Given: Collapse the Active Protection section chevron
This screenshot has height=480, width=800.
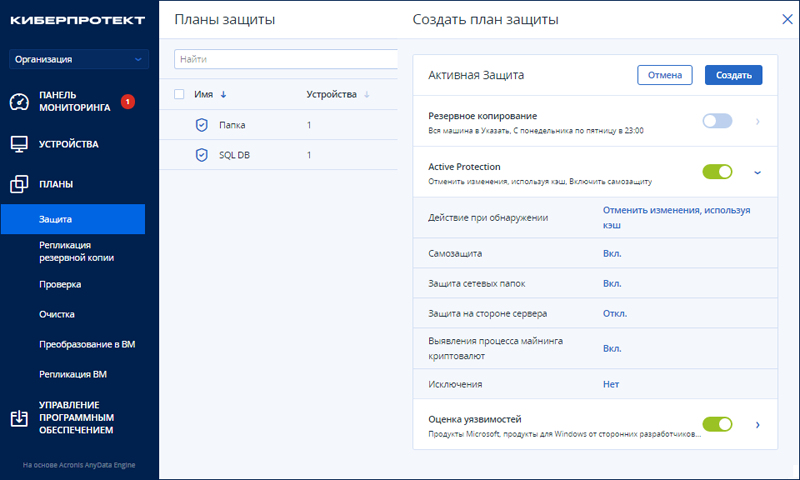Looking at the screenshot, I should [758, 172].
